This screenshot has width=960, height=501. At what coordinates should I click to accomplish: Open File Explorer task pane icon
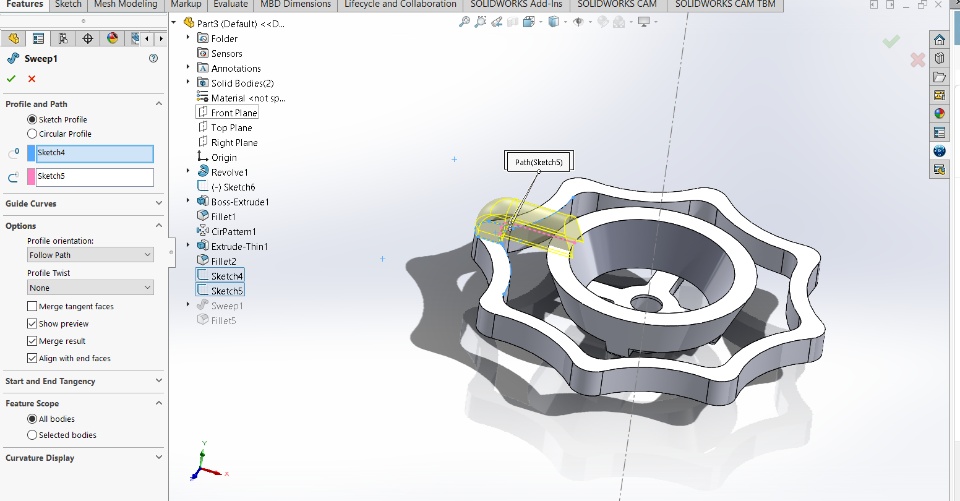pos(939,77)
